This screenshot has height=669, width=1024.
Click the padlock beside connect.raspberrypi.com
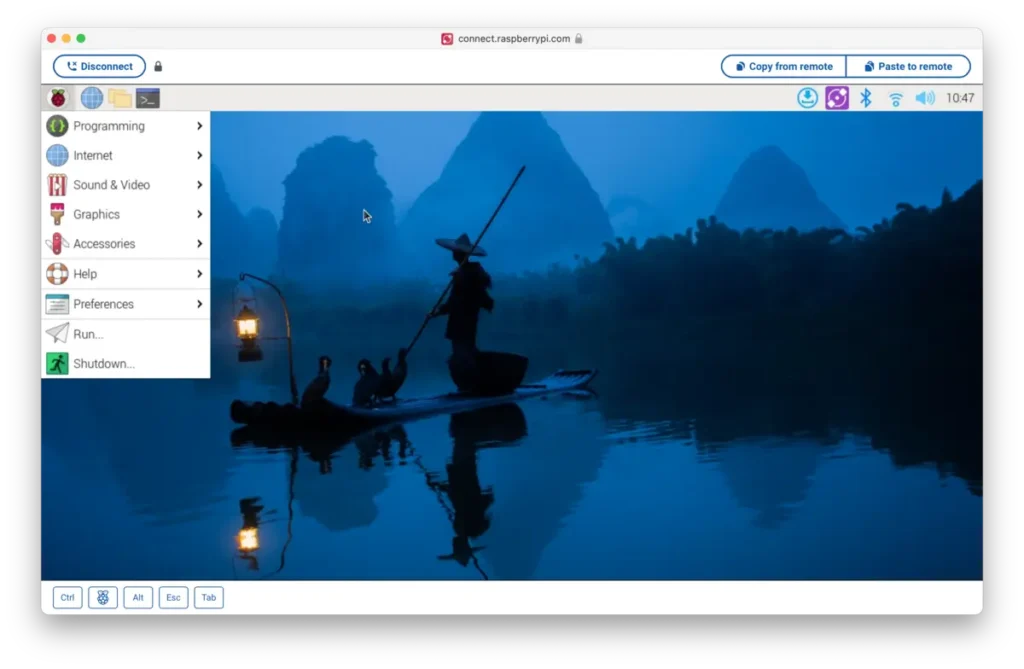coord(579,39)
